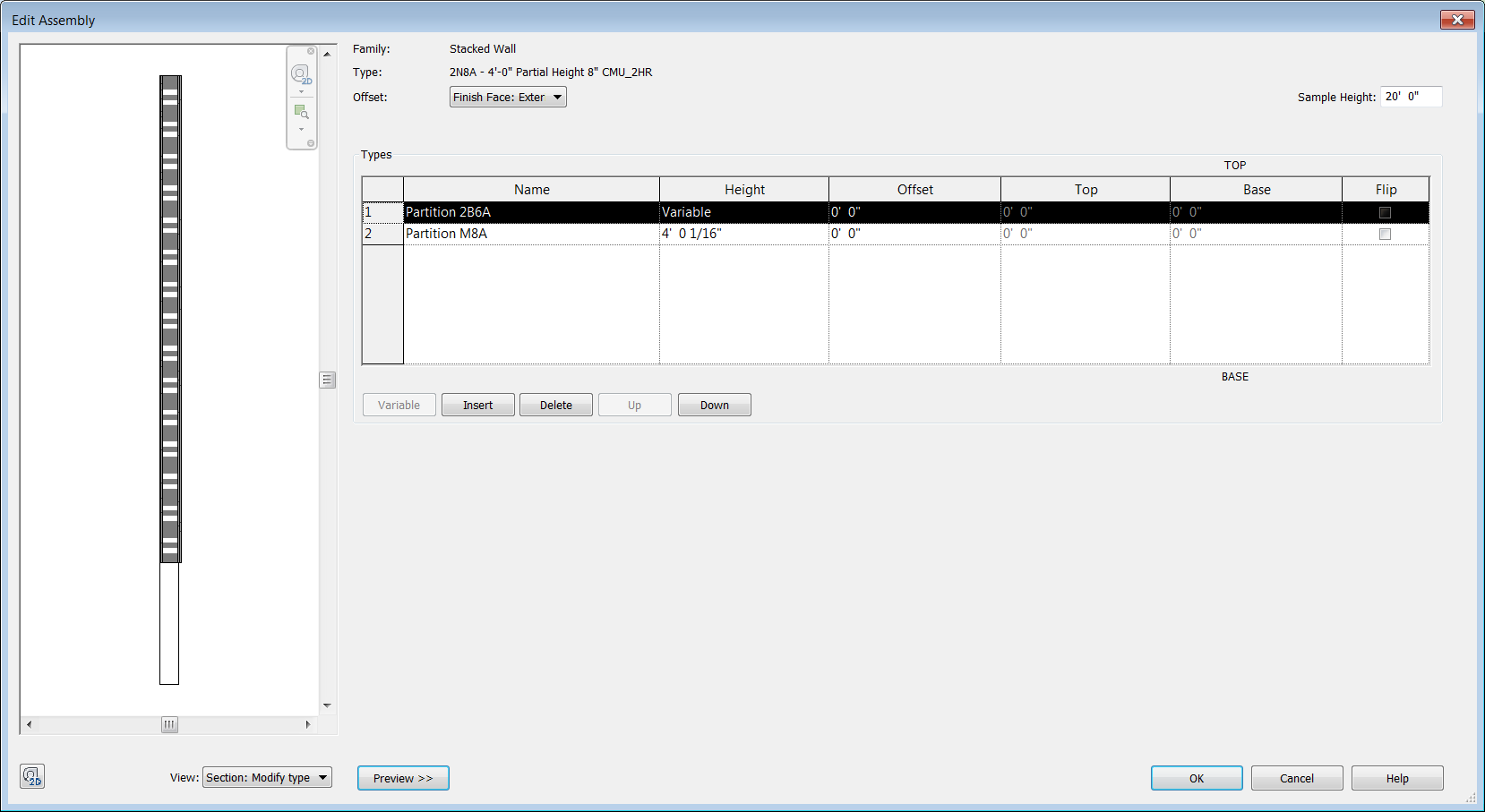
Task: Tick the Flip checkbox for Partition 2B6A
Action: click(1385, 212)
